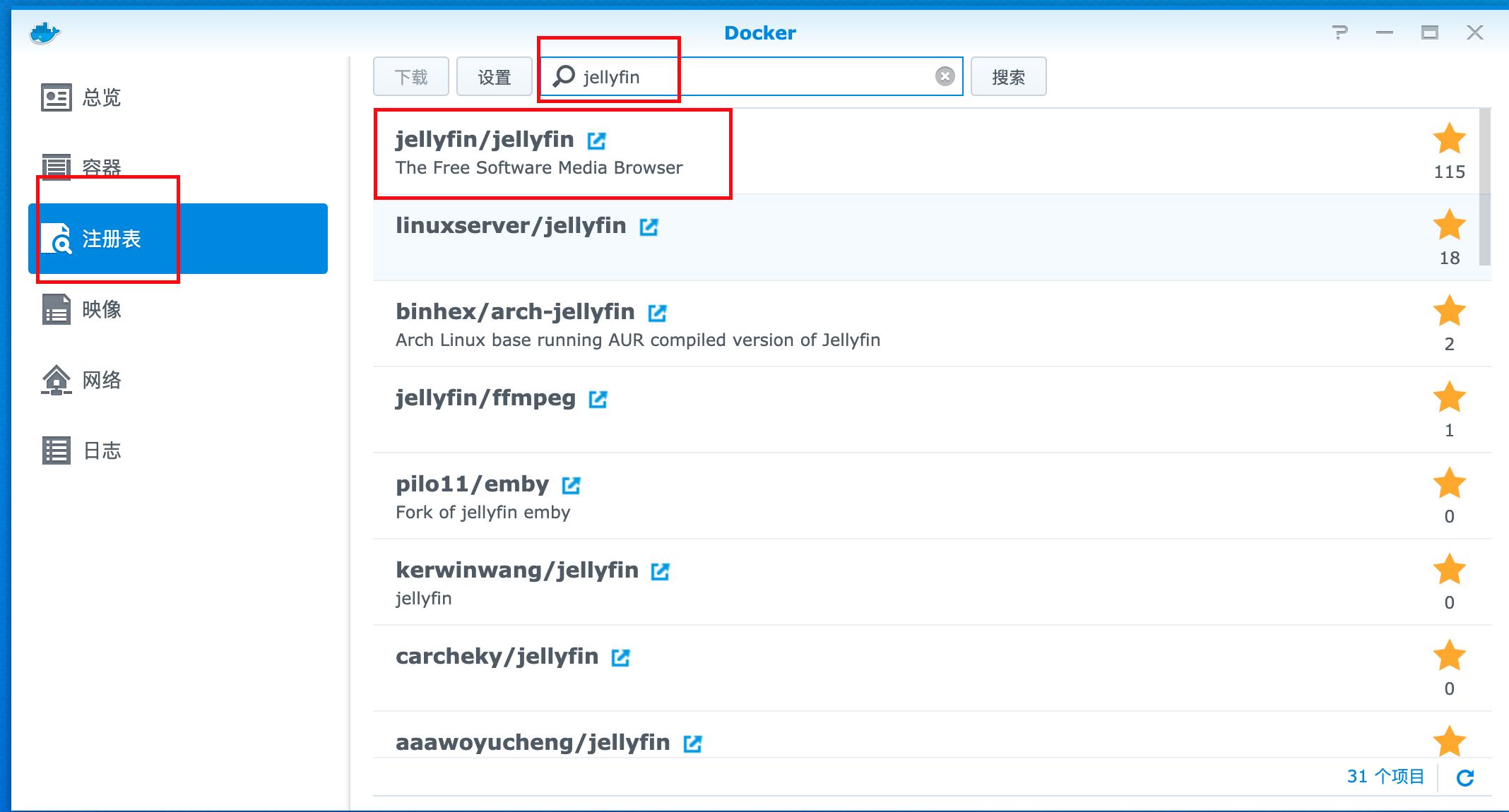This screenshot has width=1509, height=812.
Task: Select the pilo11/emby image name
Action: 472,484
